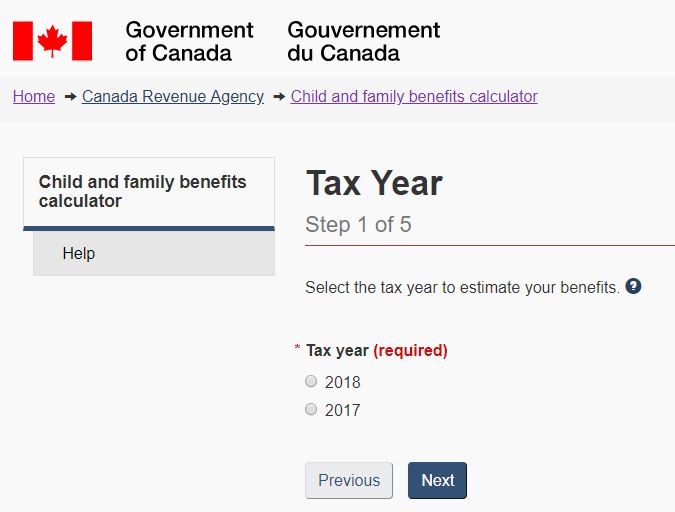The image size is (675, 512).
Task: Select the 2017 tax year radio button
Action: [x=311, y=409]
